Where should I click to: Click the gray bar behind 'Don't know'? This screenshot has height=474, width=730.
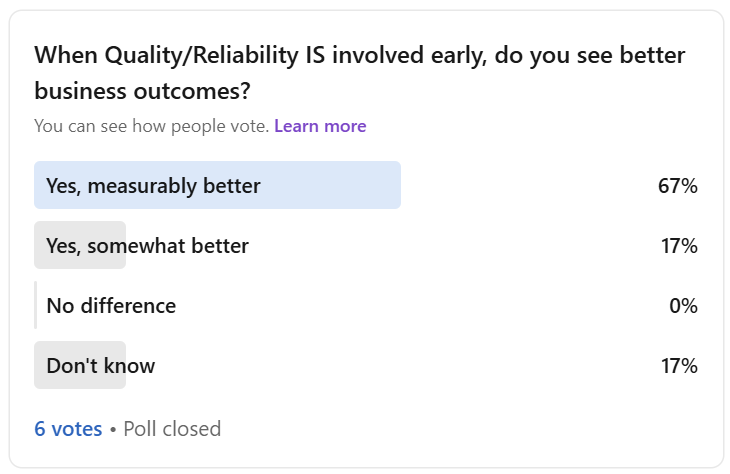[80, 365]
